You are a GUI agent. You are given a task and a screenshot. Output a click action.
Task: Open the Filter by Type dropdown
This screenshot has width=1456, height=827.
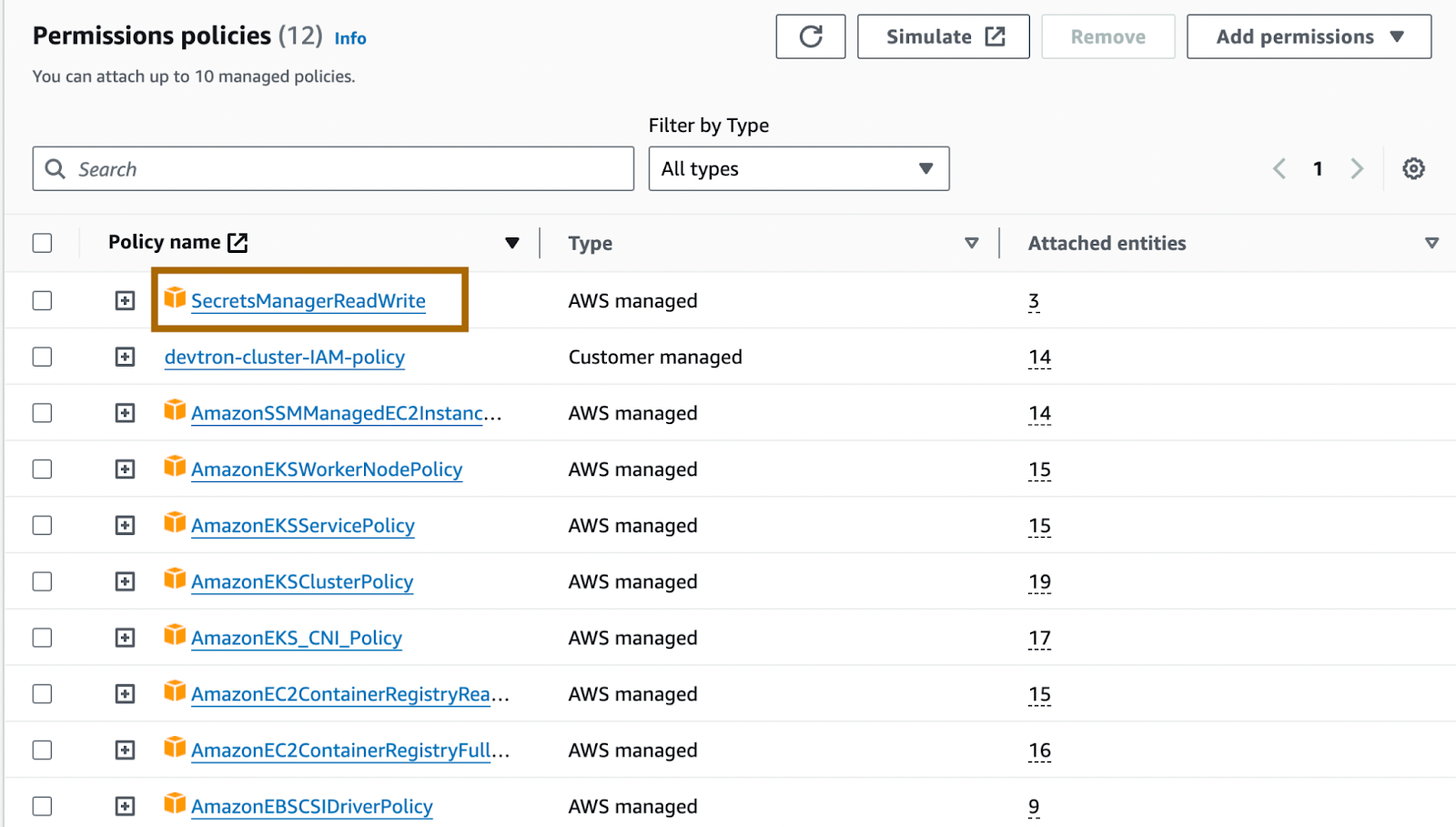(x=799, y=168)
